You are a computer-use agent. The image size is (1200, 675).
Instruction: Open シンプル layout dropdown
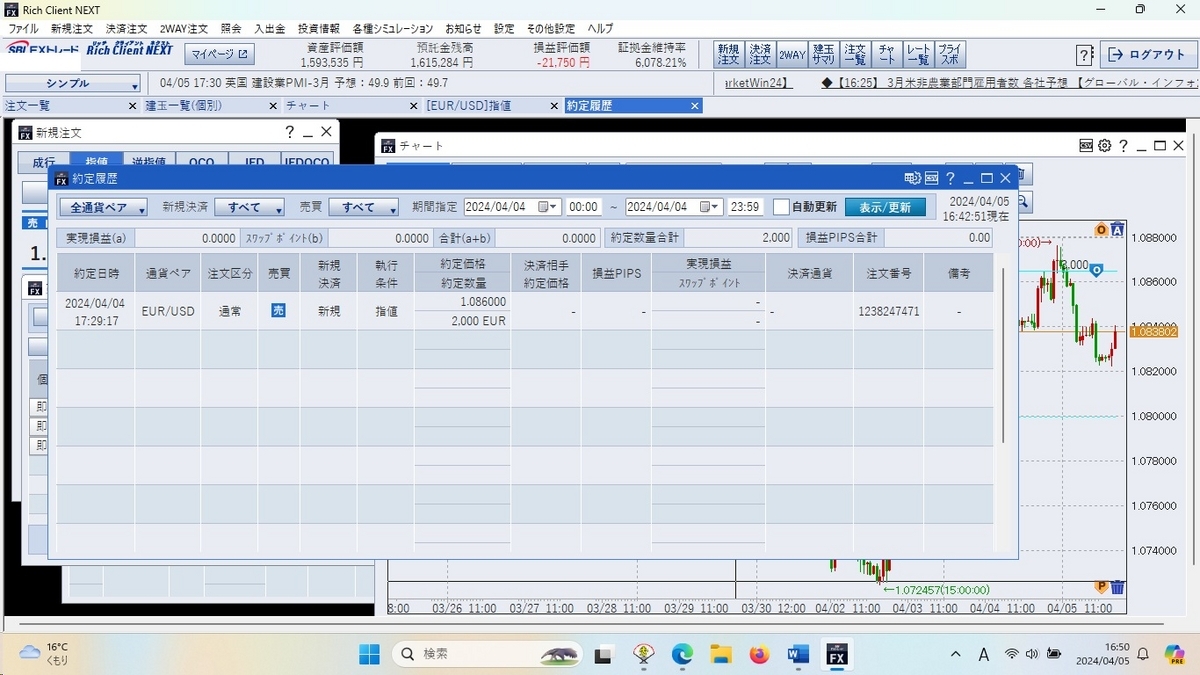click(x=73, y=85)
